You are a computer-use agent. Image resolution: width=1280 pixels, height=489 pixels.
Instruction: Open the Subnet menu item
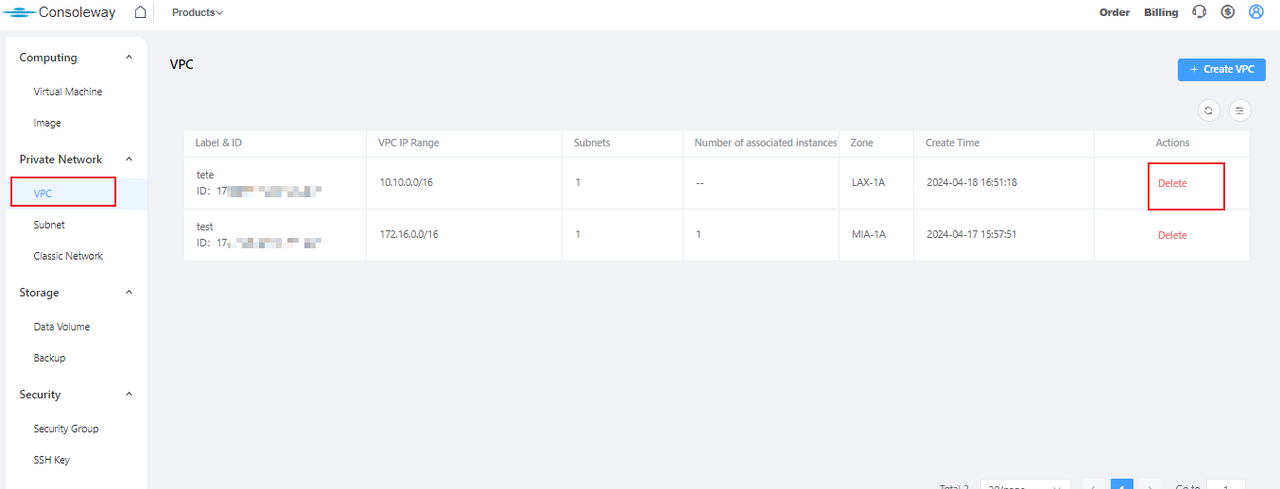pyautogui.click(x=49, y=225)
